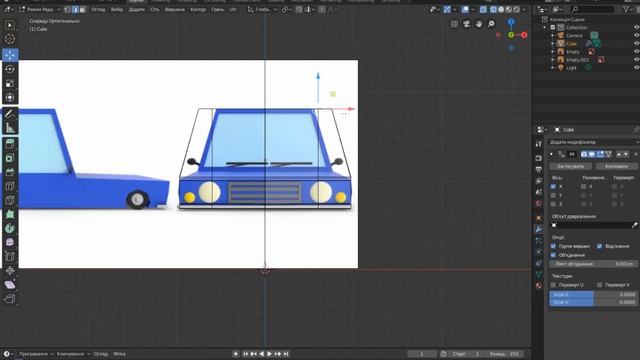Select the Measure ruler tool
Viewport: 640px width, 360px height.
pos(10,128)
